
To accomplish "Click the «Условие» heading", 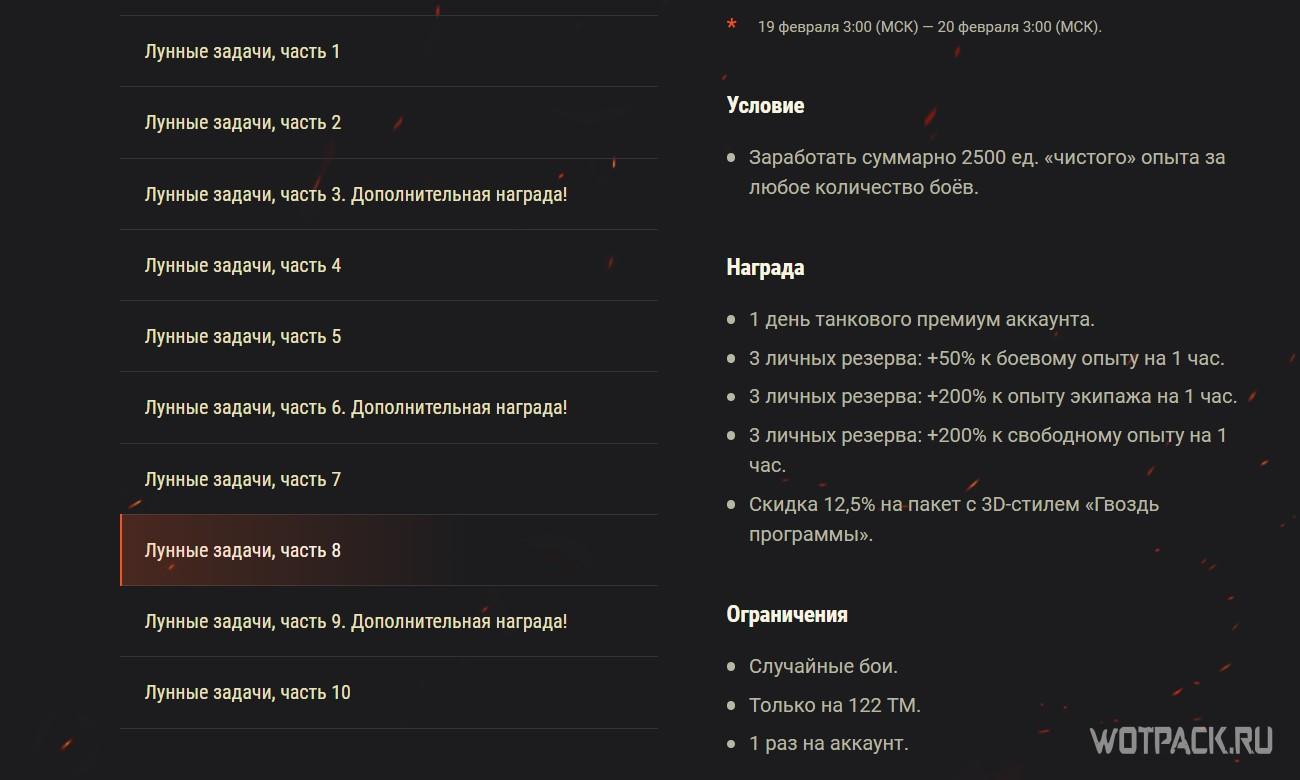I will (x=765, y=105).
